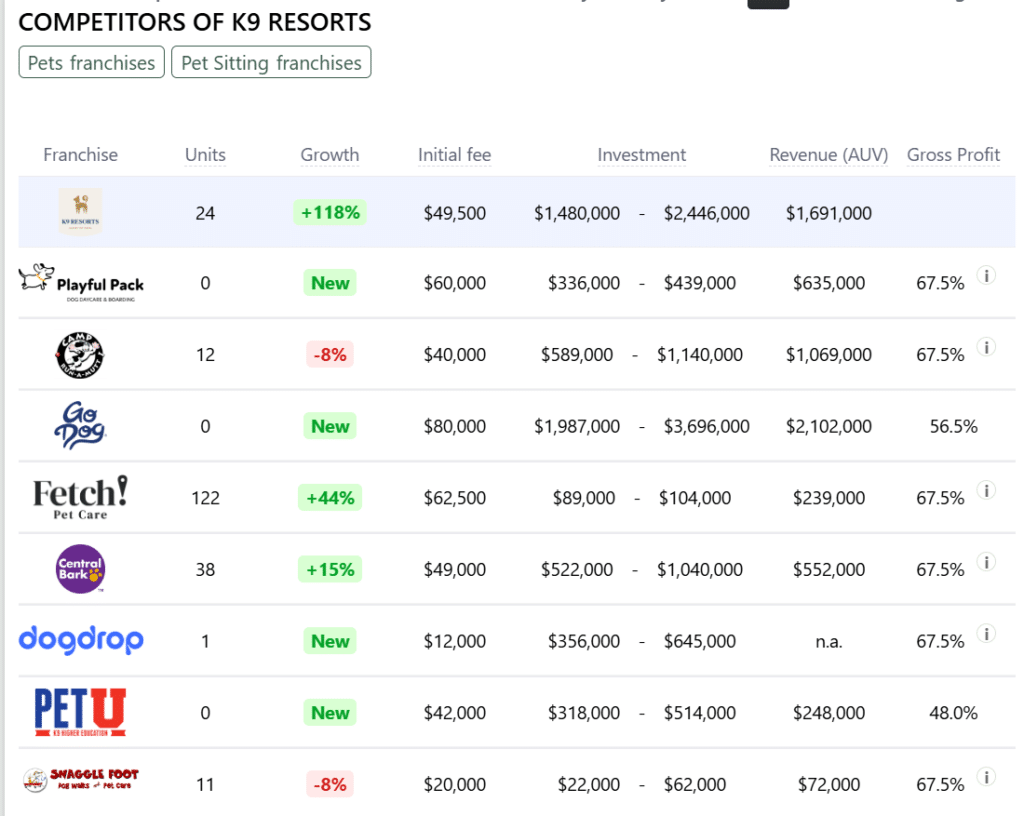The height and width of the screenshot is (816, 1024).
Task: Open the Central Bark logo
Action: (x=80, y=569)
